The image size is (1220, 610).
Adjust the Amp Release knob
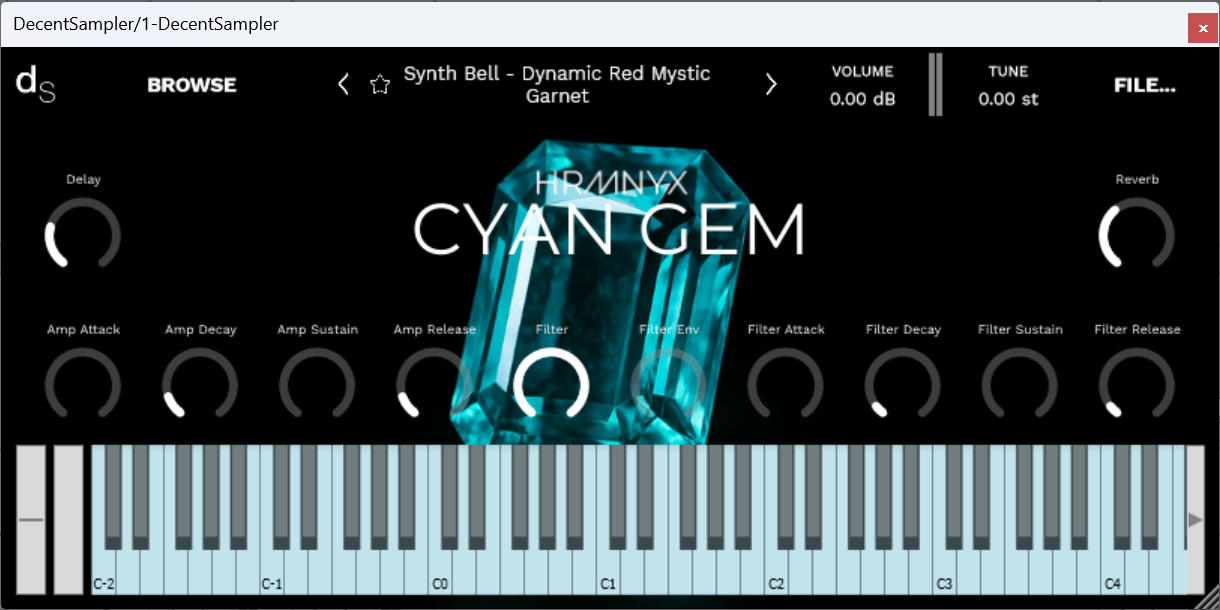pyautogui.click(x=434, y=385)
